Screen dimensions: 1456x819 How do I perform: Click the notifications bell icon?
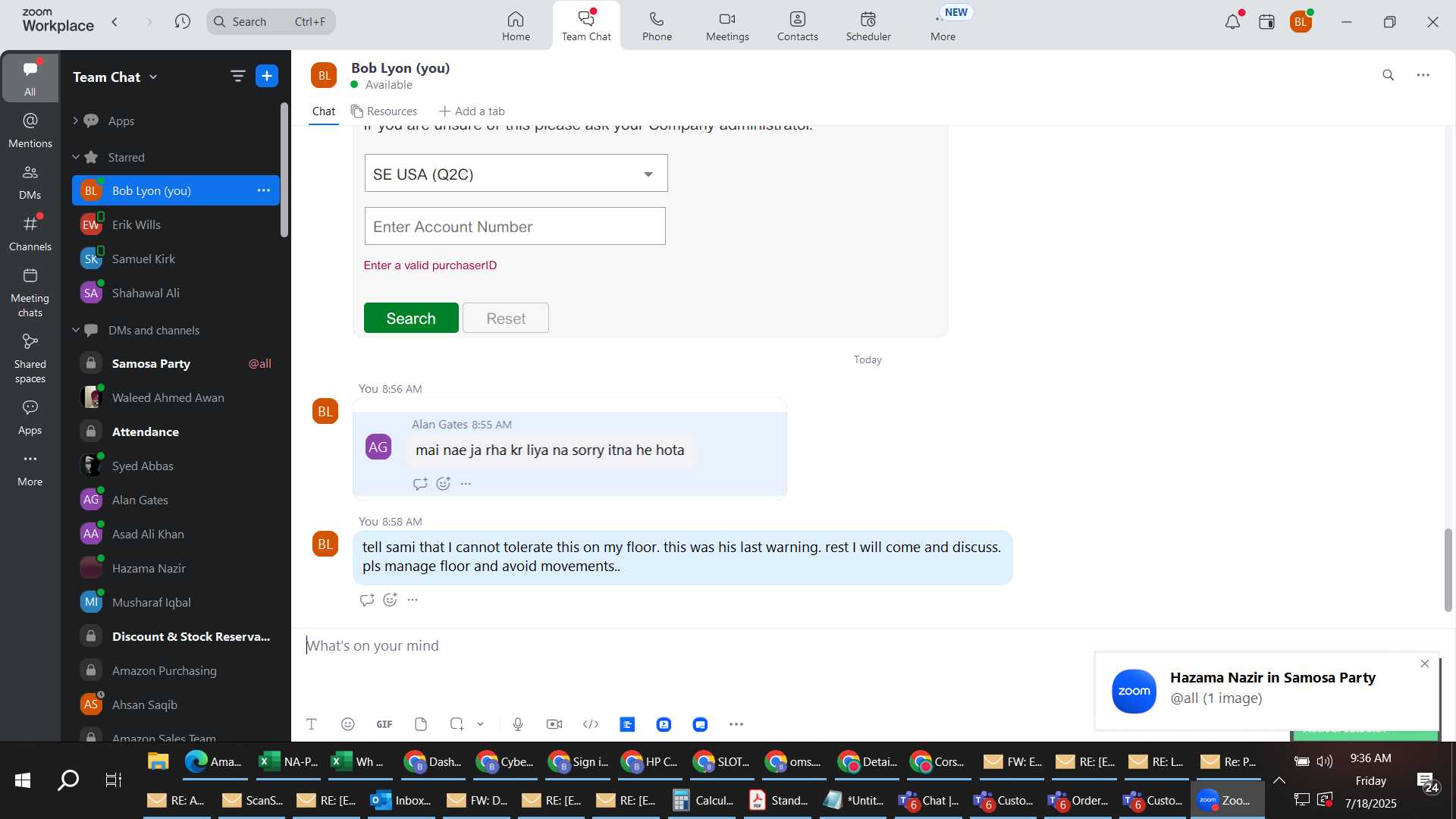[x=1232, y=22]
